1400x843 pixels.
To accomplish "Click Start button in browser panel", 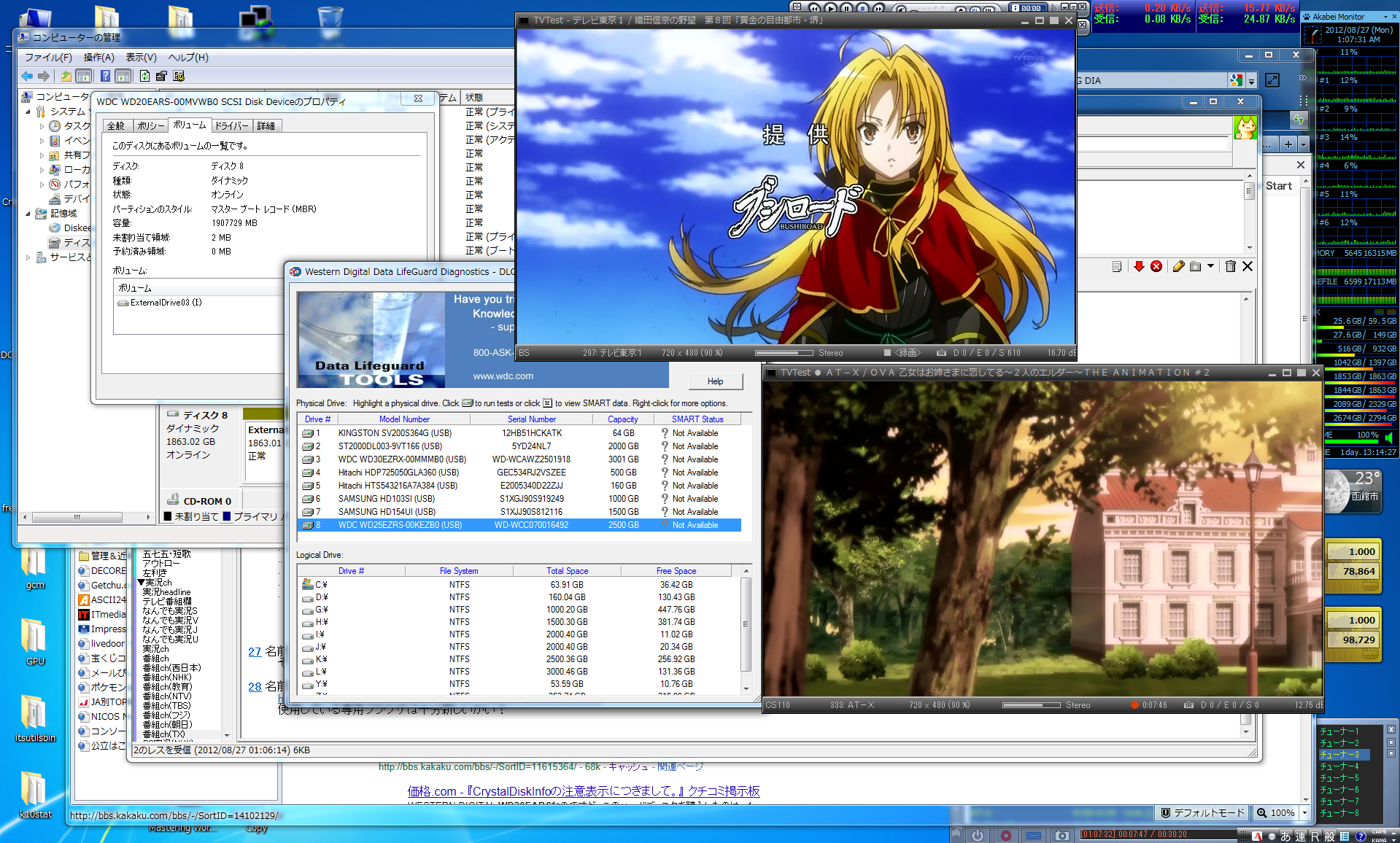I will [1278, 186].
